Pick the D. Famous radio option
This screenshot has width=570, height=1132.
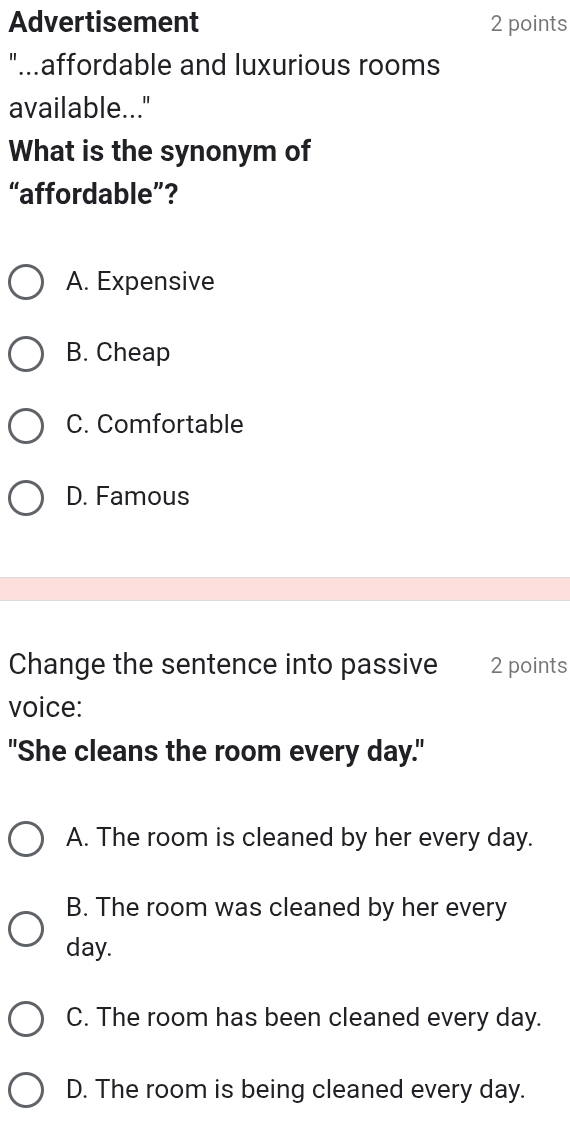25,498
